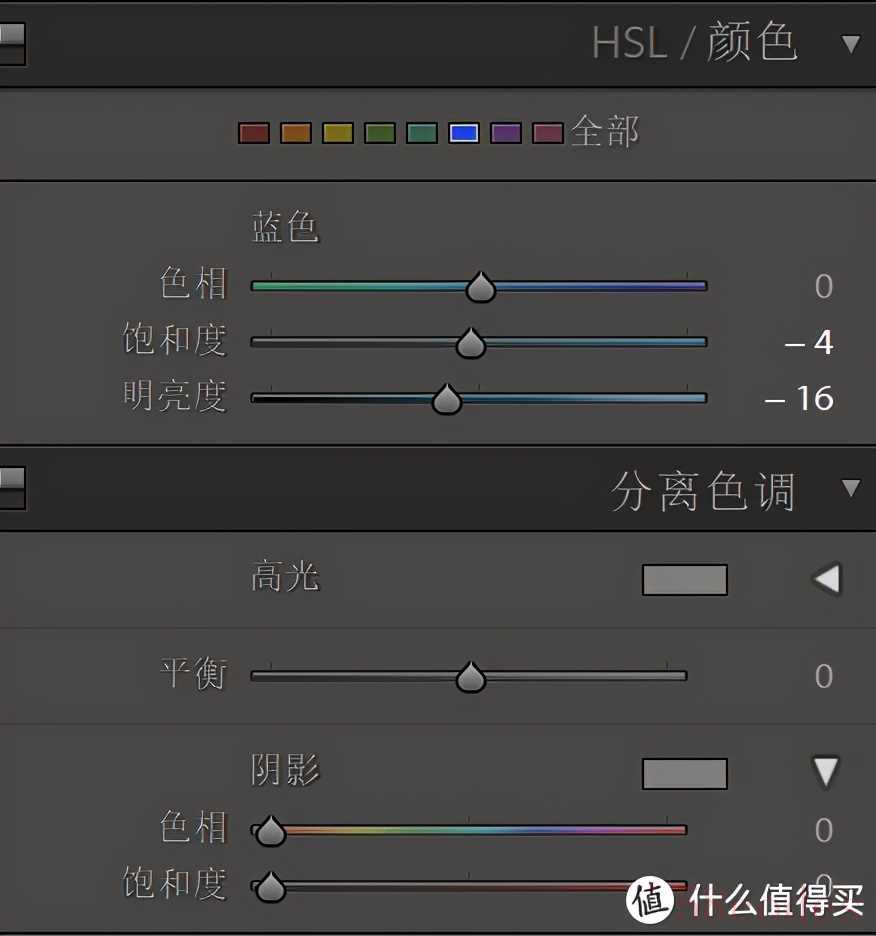Open the 阴影 shadow color picker
The height and width of the screenshot is (936, 876).
tap(684, 773)
